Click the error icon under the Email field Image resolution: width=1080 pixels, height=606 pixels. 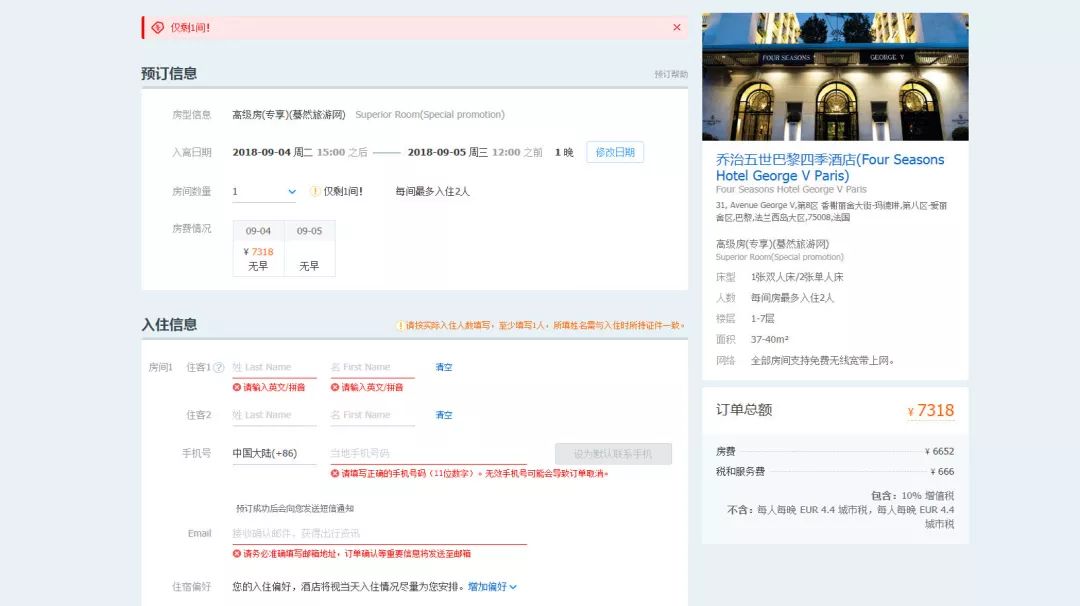(237, 553)
